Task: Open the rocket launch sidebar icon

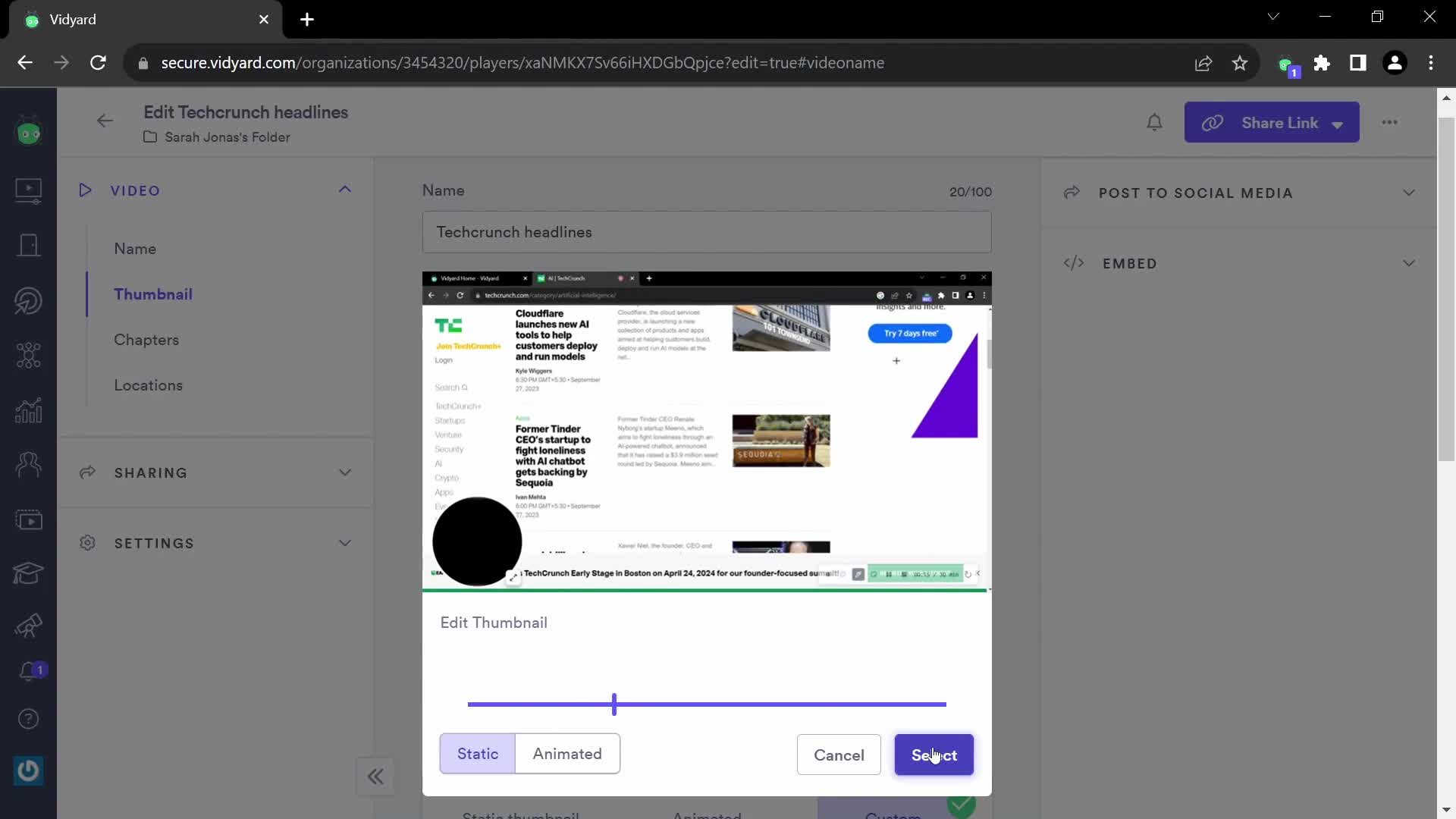Action: (29, 626)
